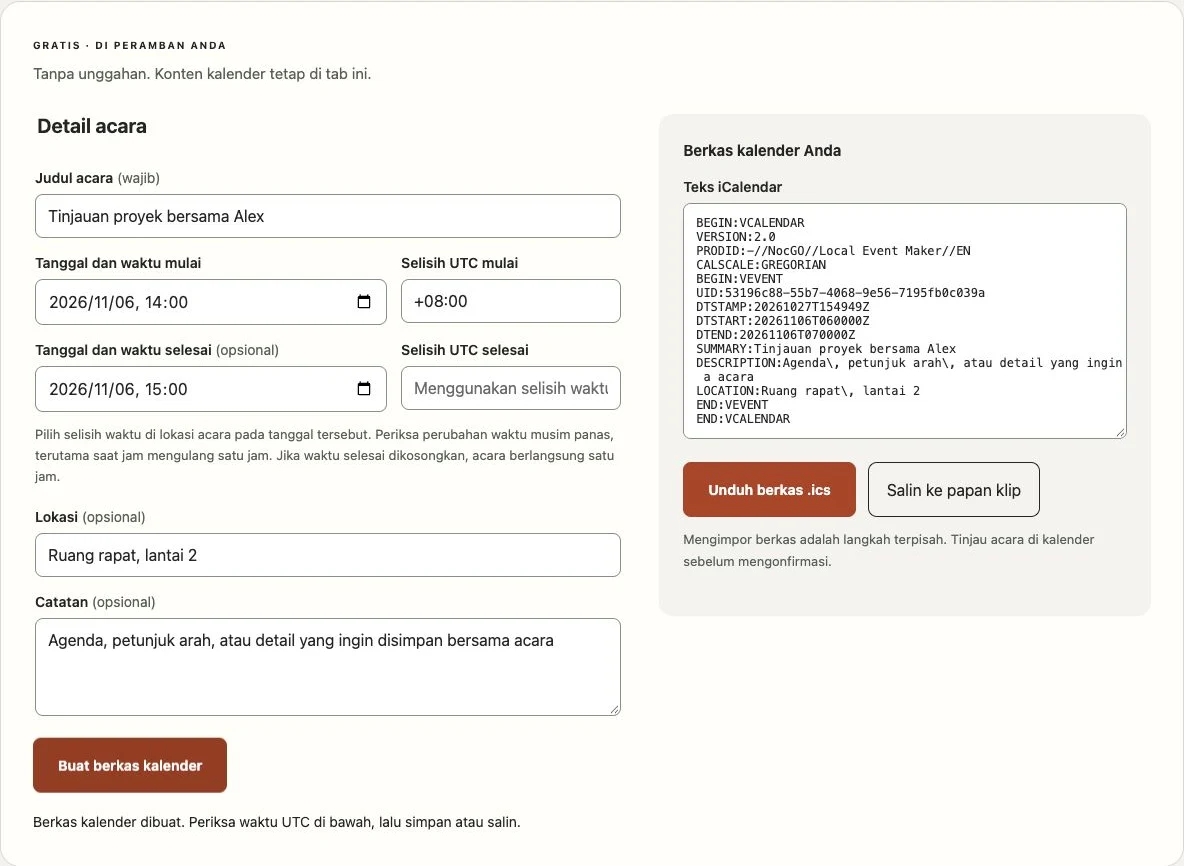Screen dimensions: 1184x866
Task: Click the DTSTART:20261106T060000Z line
Action: tap(782, 321)
